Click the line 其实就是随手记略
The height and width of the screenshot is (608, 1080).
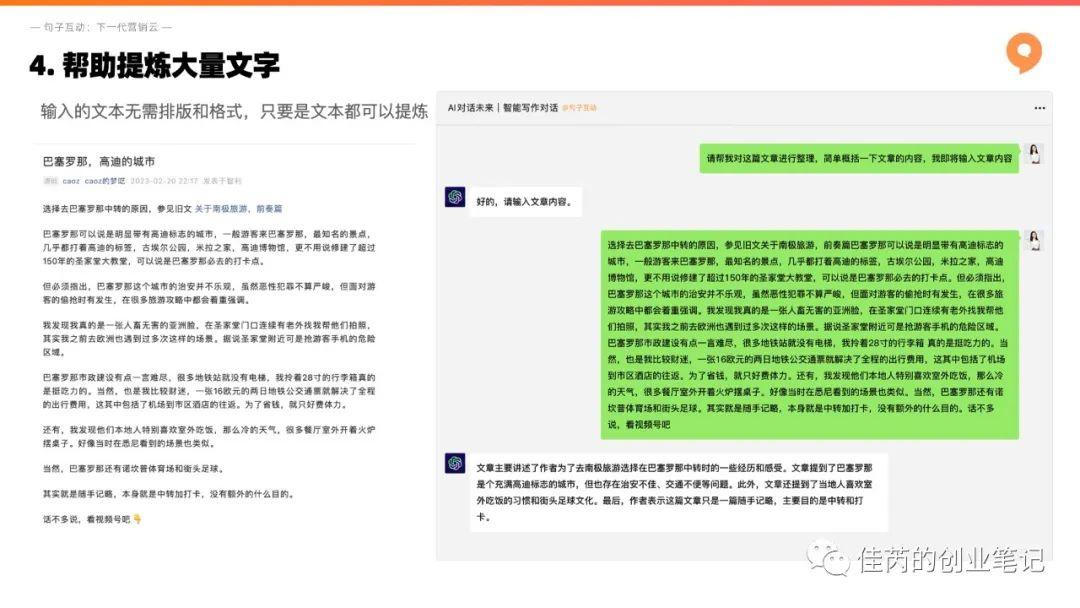coord(168,494)
